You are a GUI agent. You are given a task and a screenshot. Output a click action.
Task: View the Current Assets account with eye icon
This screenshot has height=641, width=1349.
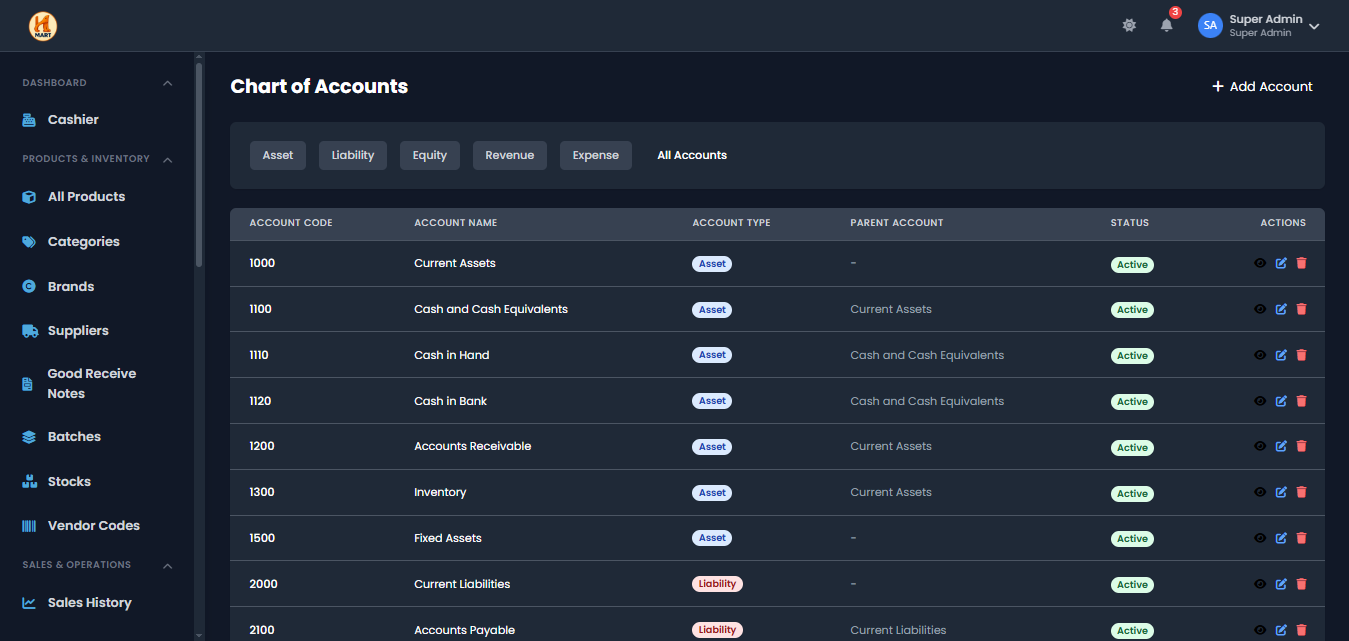(x=1259, y=264)
